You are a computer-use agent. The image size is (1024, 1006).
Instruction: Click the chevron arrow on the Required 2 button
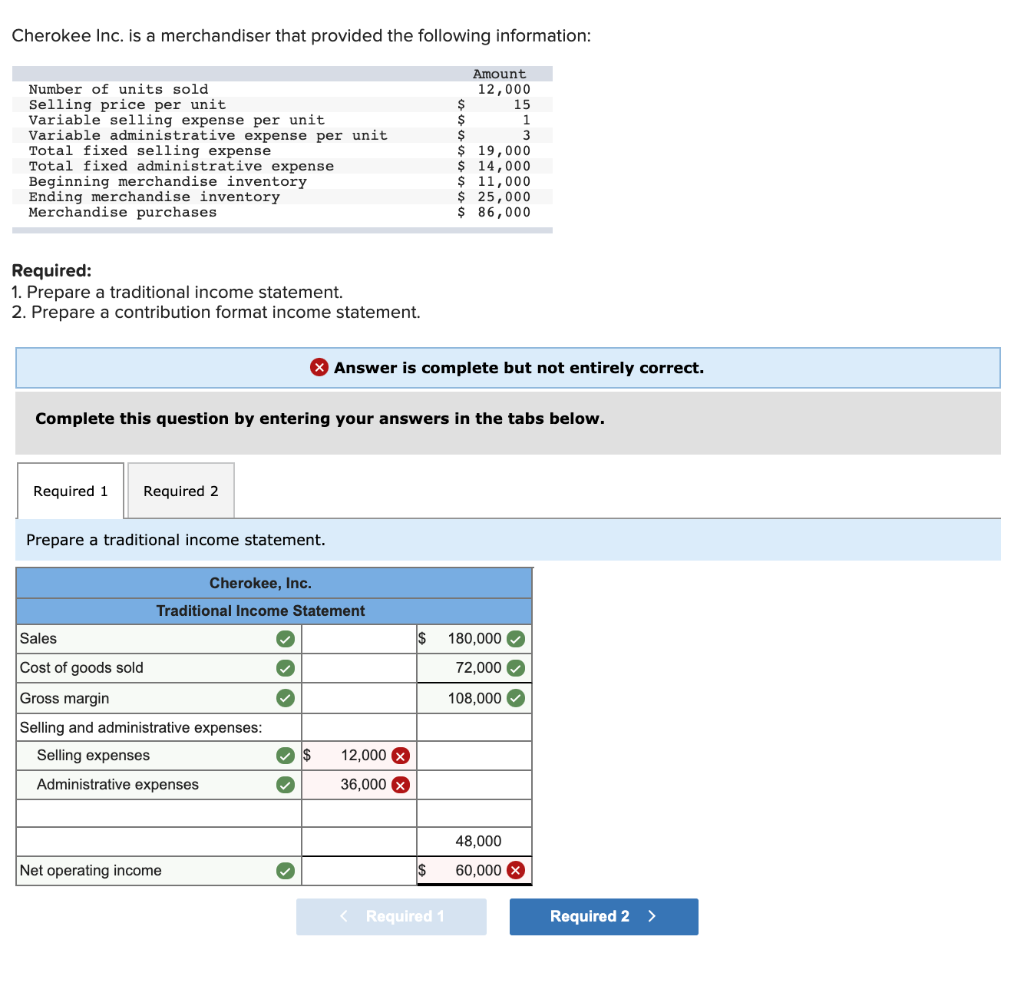652,916
